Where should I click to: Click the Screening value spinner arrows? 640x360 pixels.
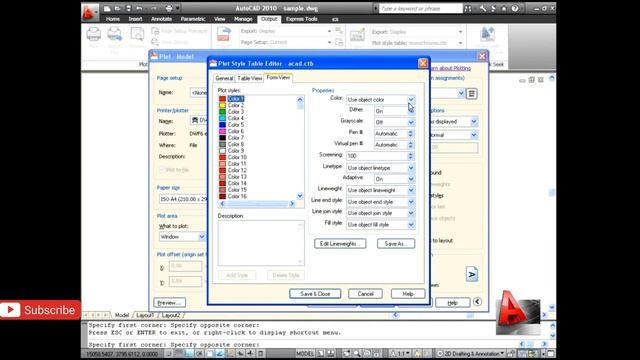point(411,156)
